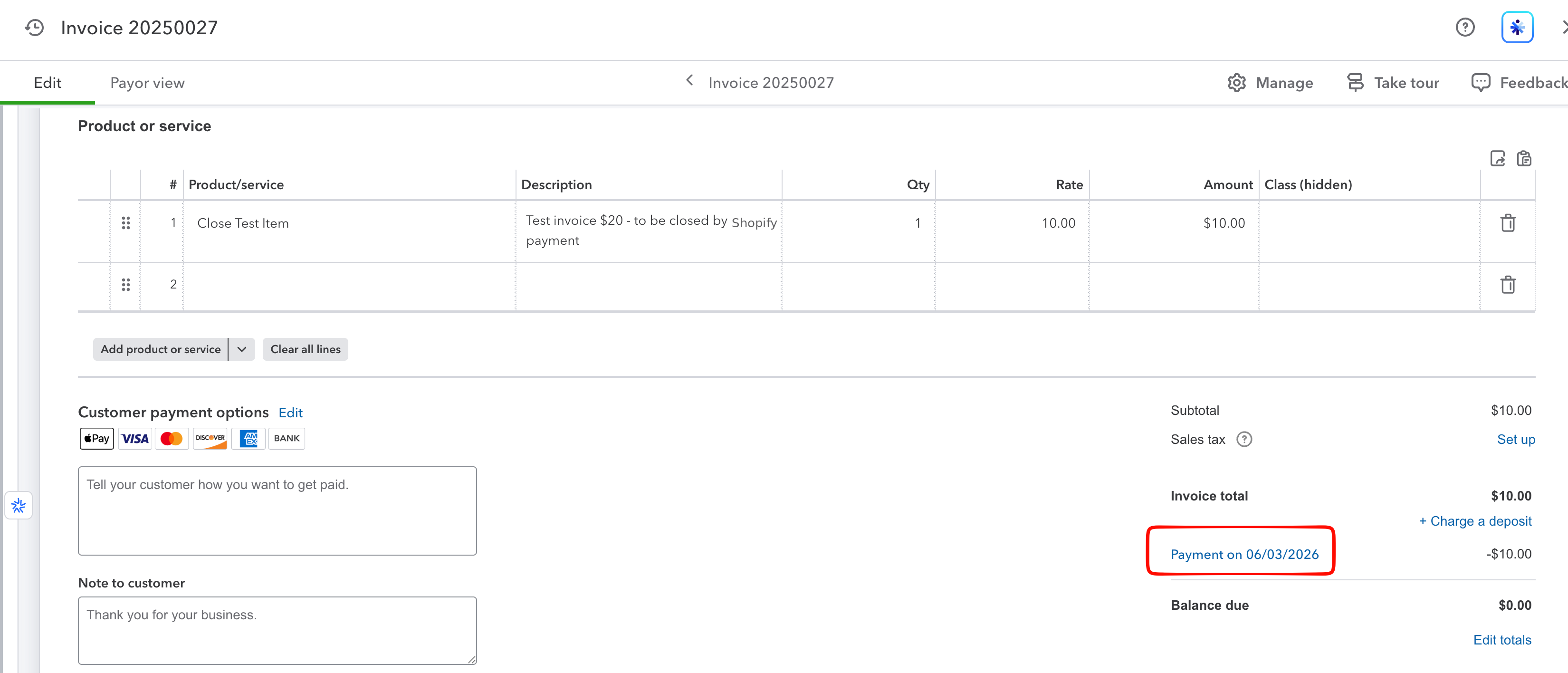Click the Feedback speech bubble icon

tap(1481, 83)
